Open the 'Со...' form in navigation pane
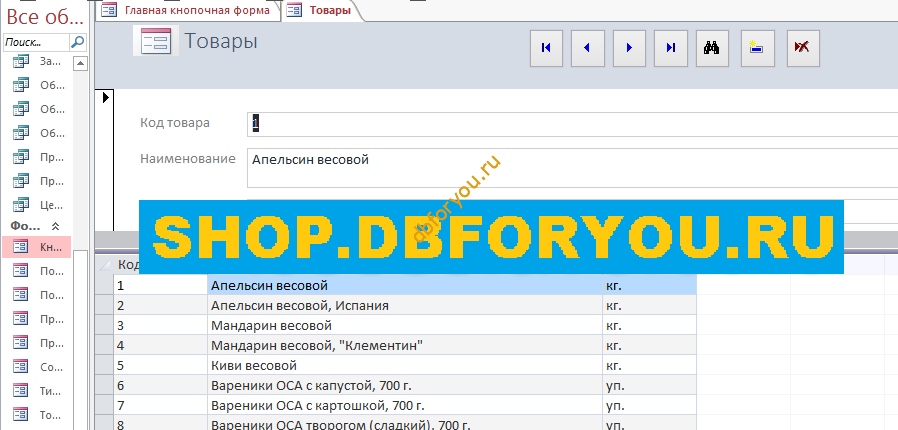 [x=38, y=366]
